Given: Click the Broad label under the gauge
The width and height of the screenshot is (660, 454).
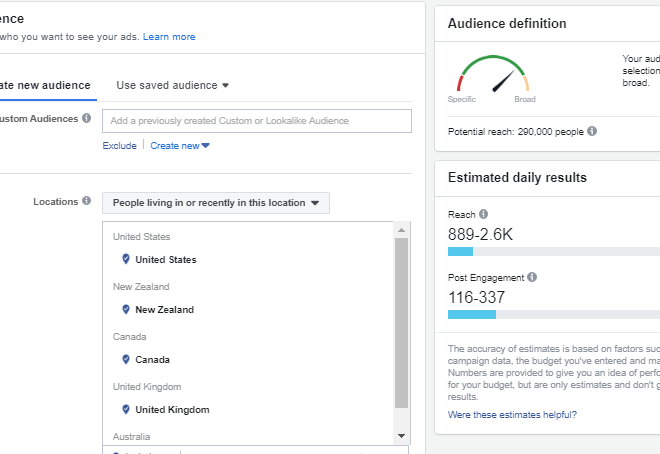Looking at the screenshot, I should 525,99.
